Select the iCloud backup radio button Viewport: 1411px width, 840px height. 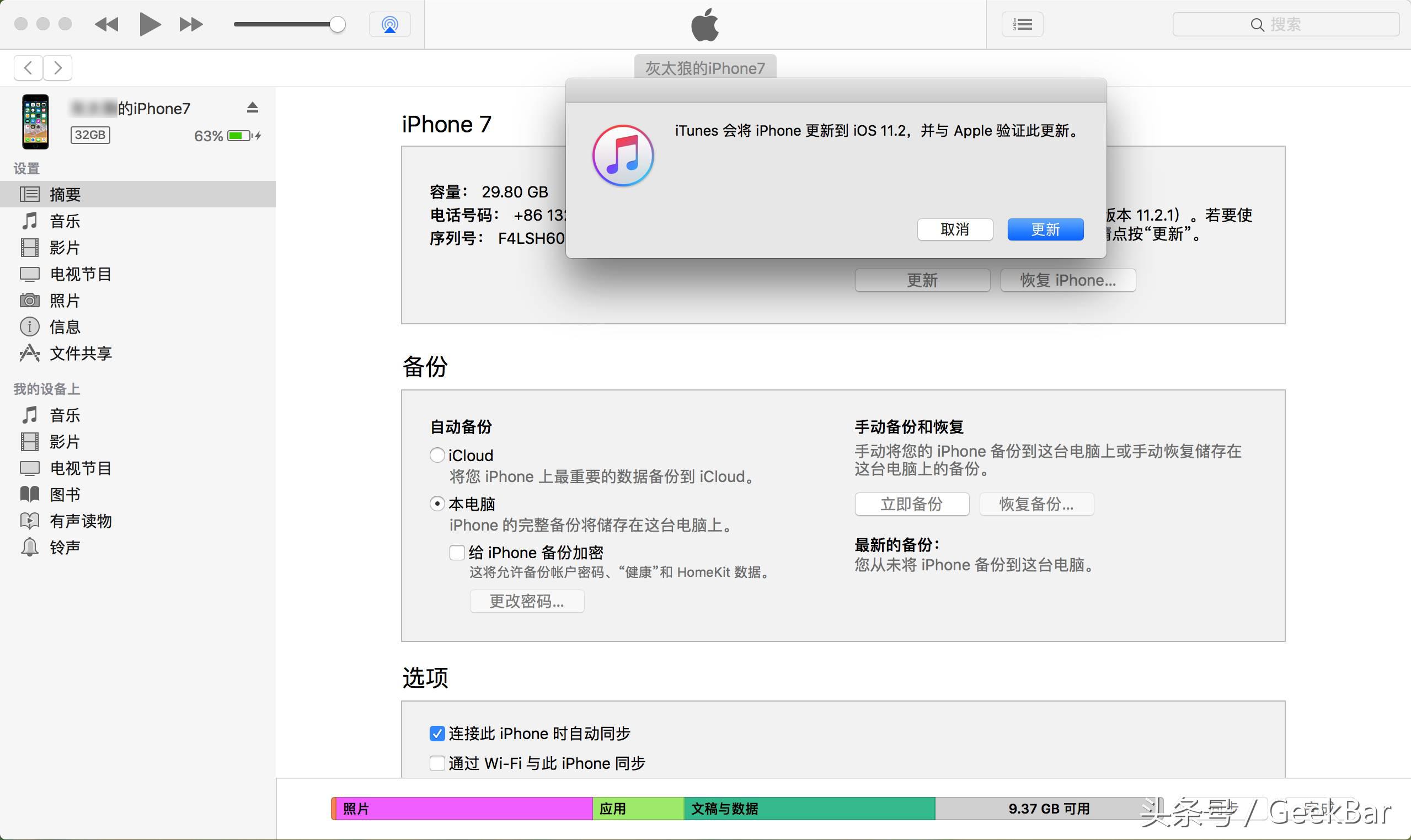436,455
